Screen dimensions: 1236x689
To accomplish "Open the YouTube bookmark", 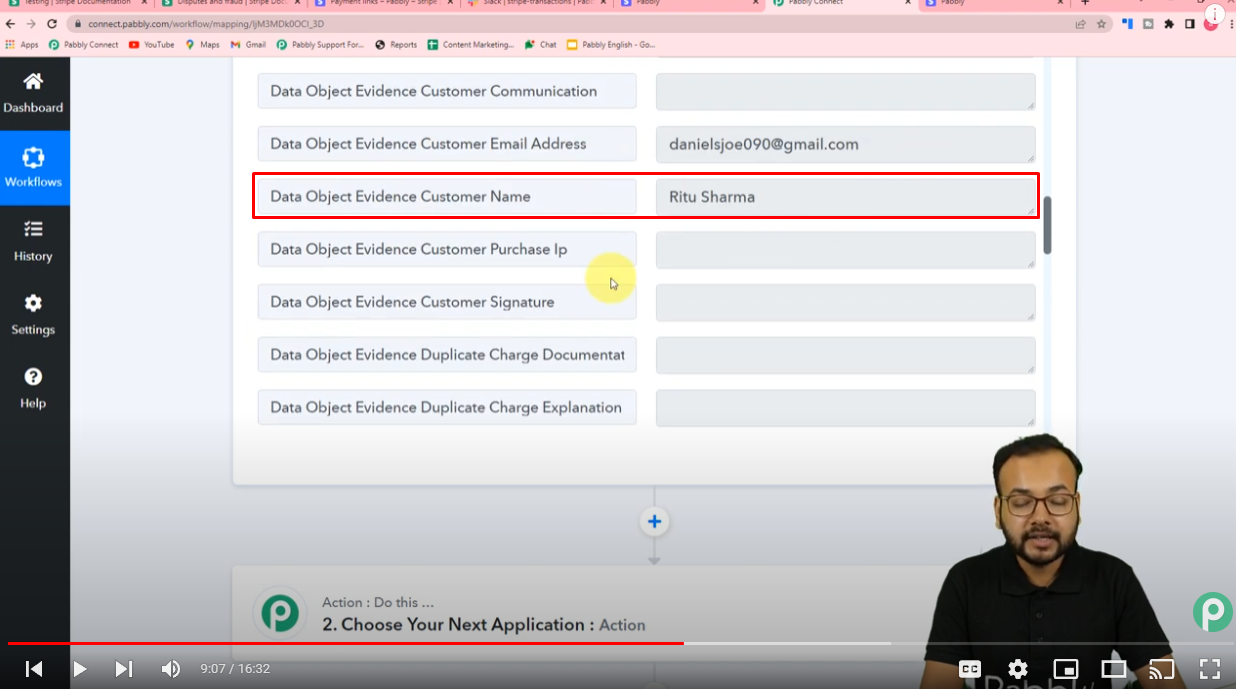I will point(151,44).
